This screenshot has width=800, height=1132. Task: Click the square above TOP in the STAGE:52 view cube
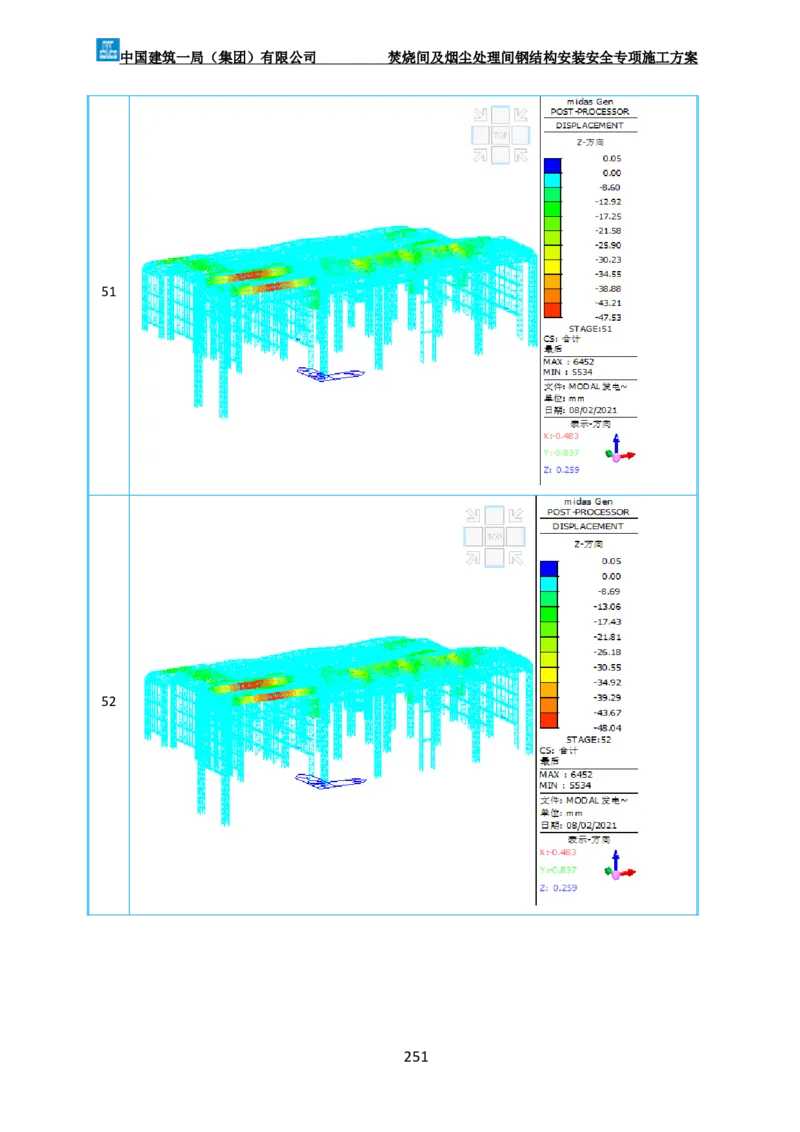(x=493, y=516)
